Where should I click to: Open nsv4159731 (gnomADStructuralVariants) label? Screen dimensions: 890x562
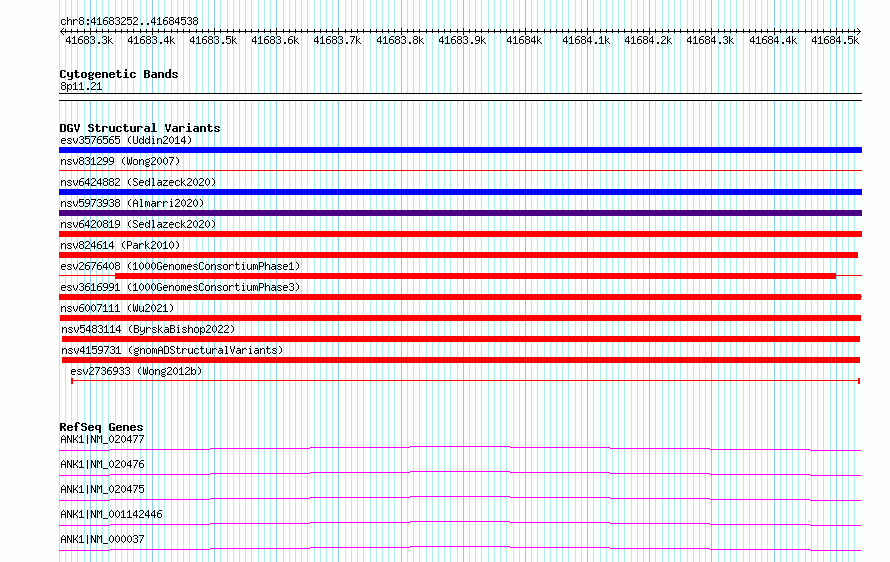coord(172,350)
